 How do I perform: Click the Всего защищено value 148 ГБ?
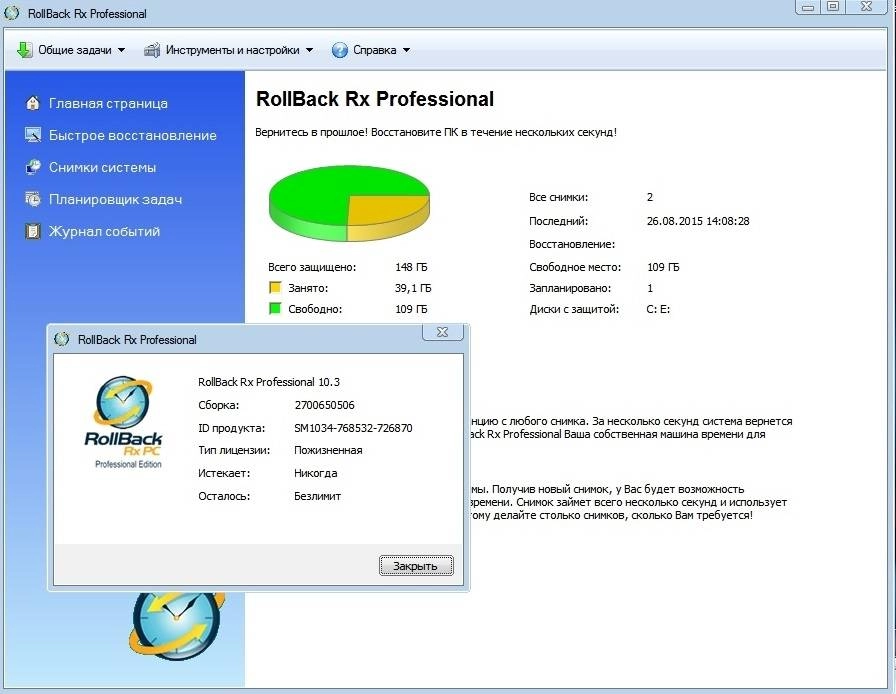(x=411, y=267)
